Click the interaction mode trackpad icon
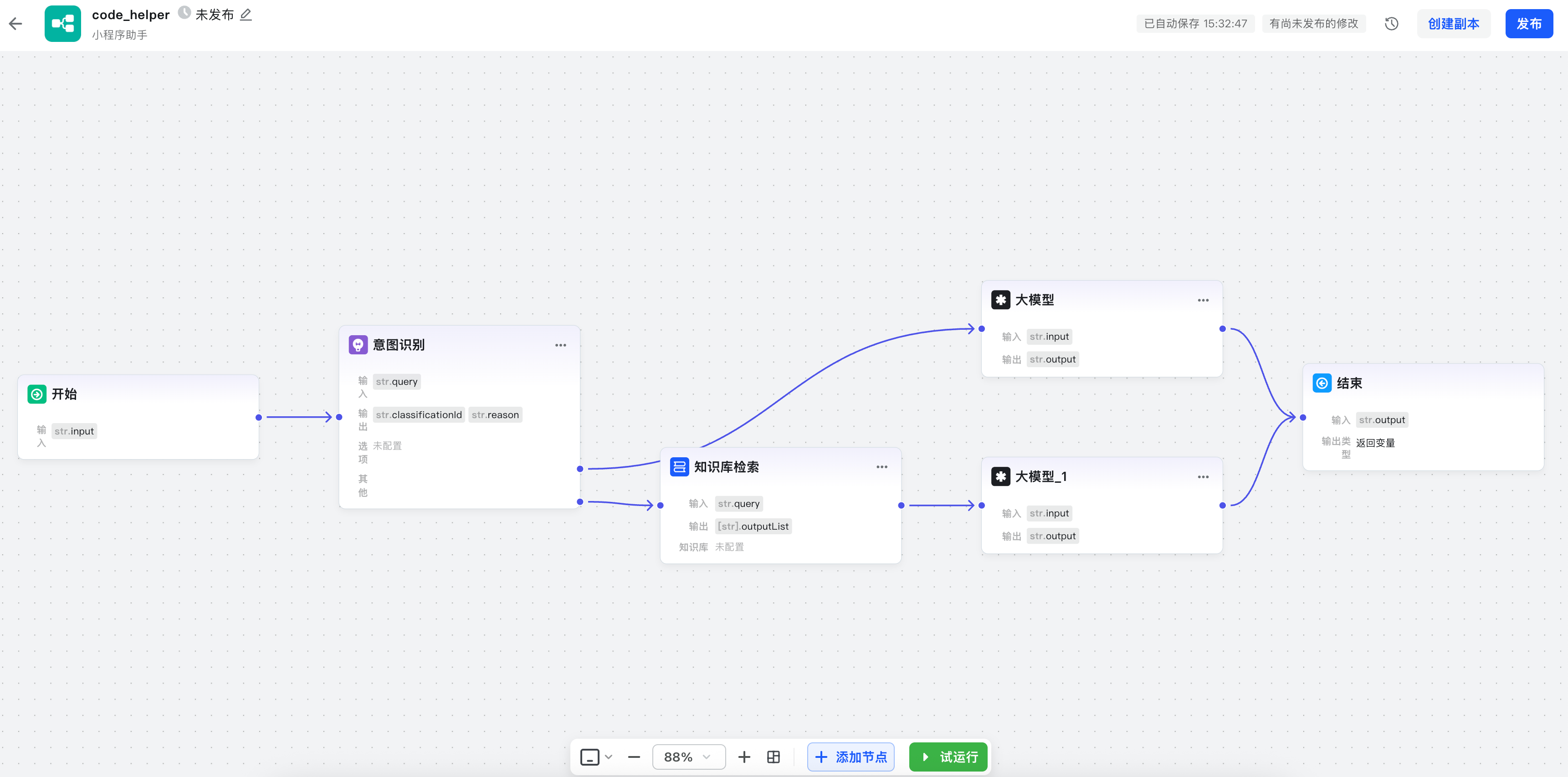The height and width of the screenshot is (777, 1568). [590, 757]
